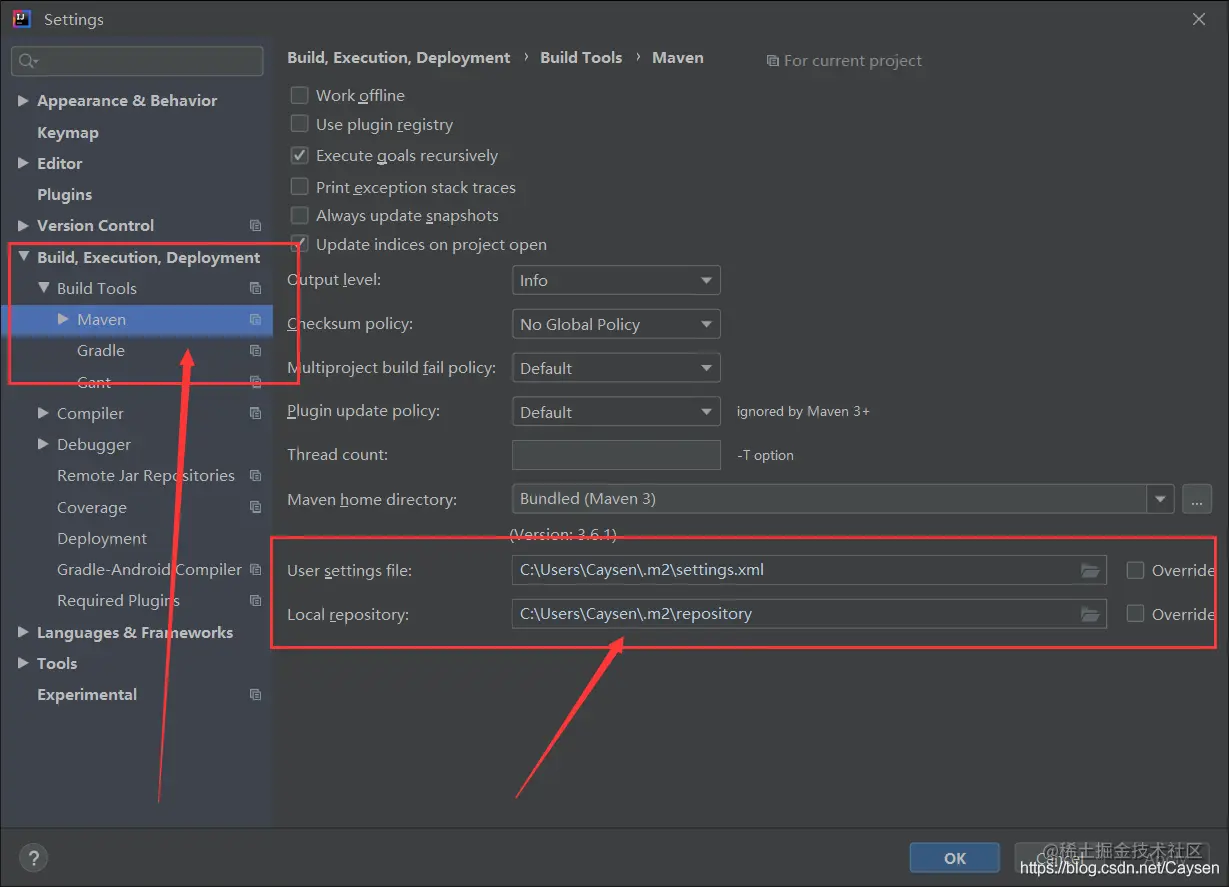
Task: Click the search magnifier icon in settings
Action: click(x=27, y=61)
